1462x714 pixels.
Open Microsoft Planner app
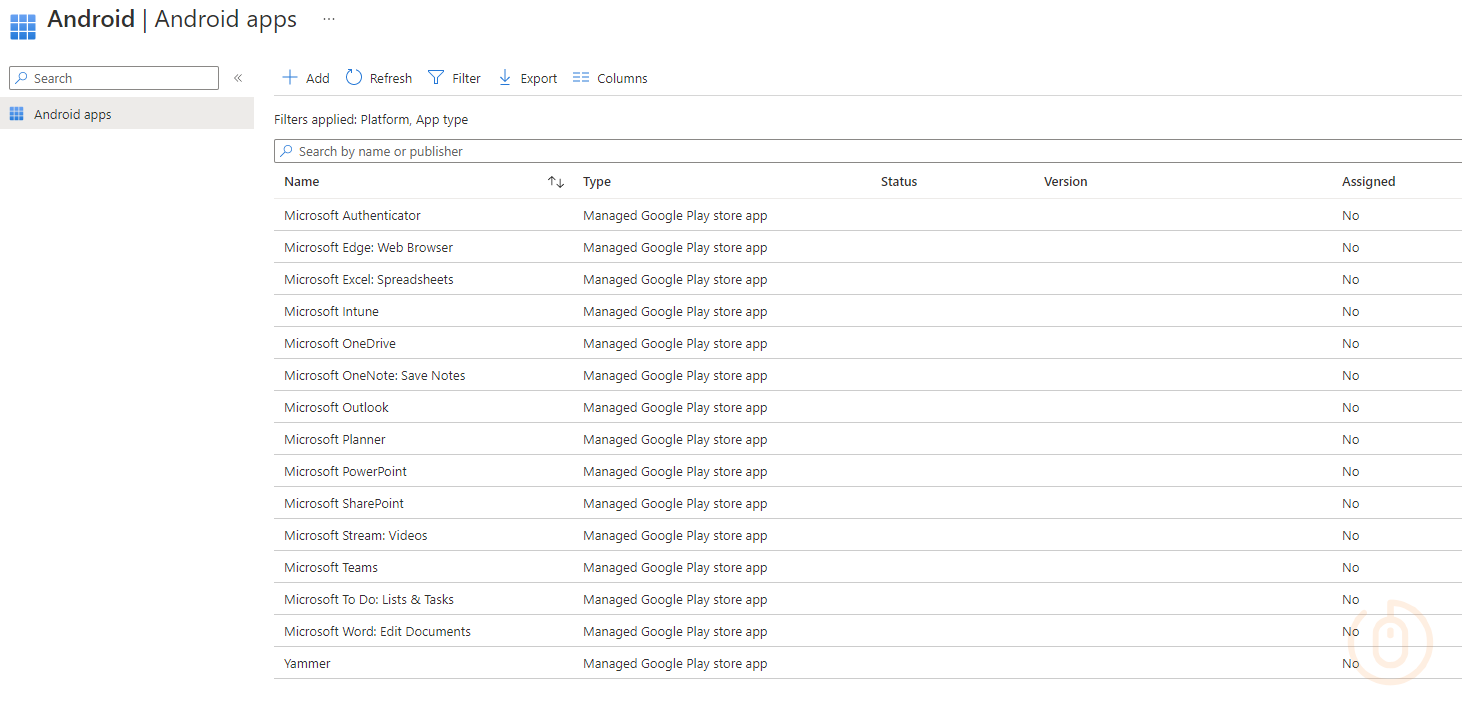pyautogui.click(x=335, y=439)
